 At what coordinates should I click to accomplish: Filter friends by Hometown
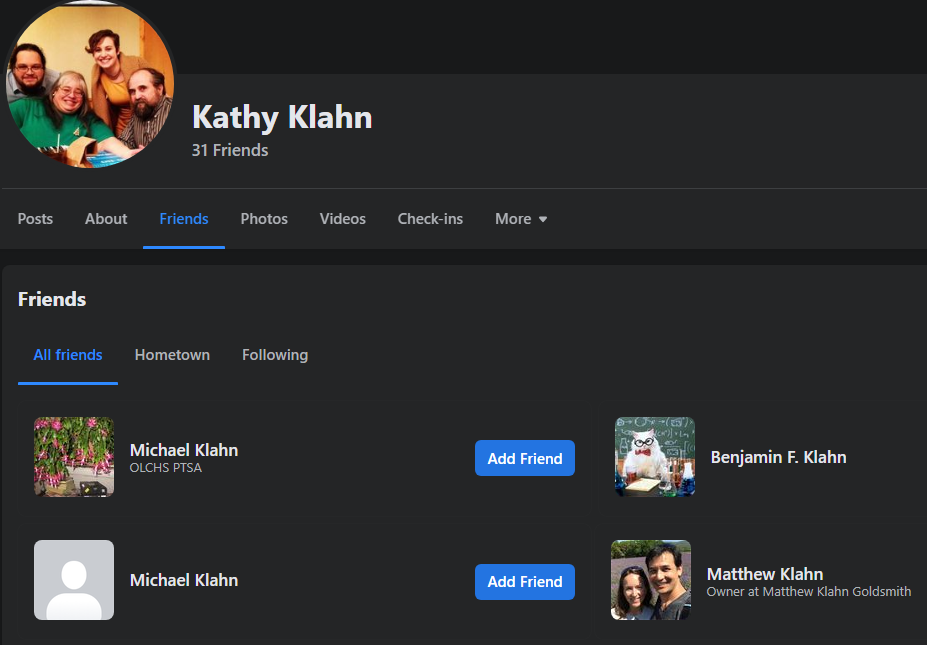click(172, 355)
